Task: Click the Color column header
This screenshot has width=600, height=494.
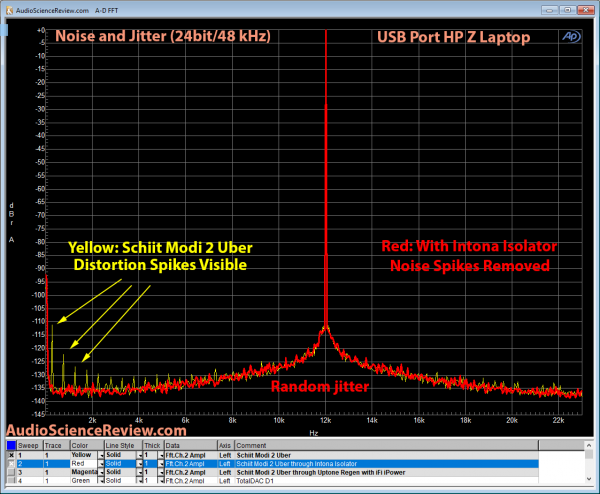Action: coord(87,445)
